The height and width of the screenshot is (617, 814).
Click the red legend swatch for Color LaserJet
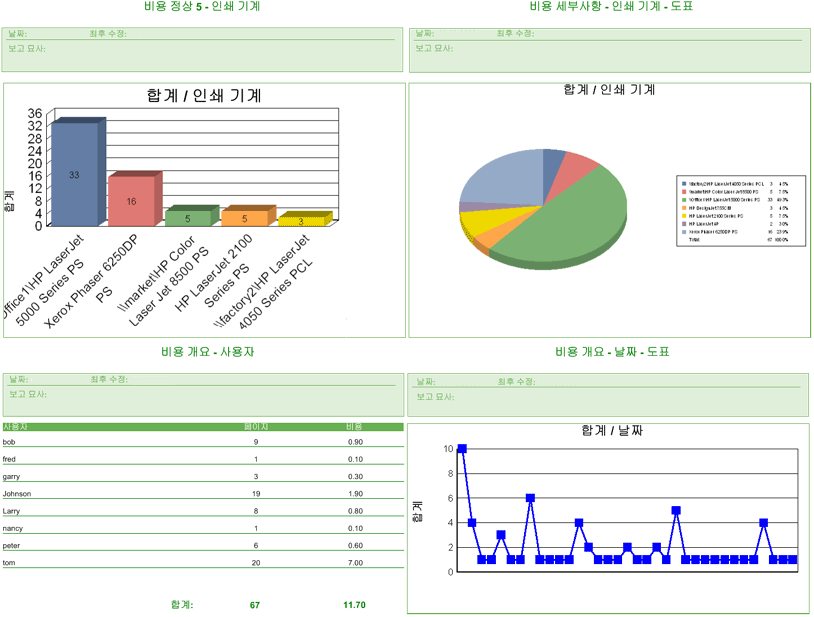[684, 192]
